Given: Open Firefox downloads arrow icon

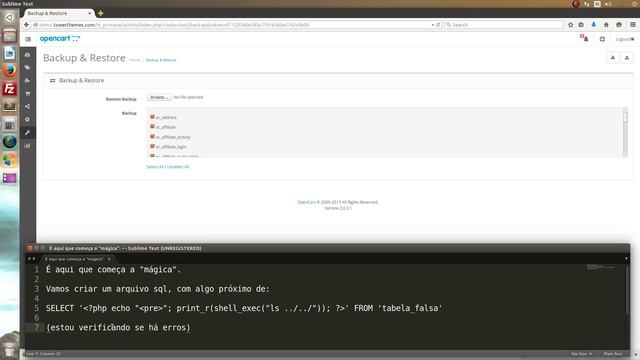Looking at the screenshot, I should pos(593,25).
